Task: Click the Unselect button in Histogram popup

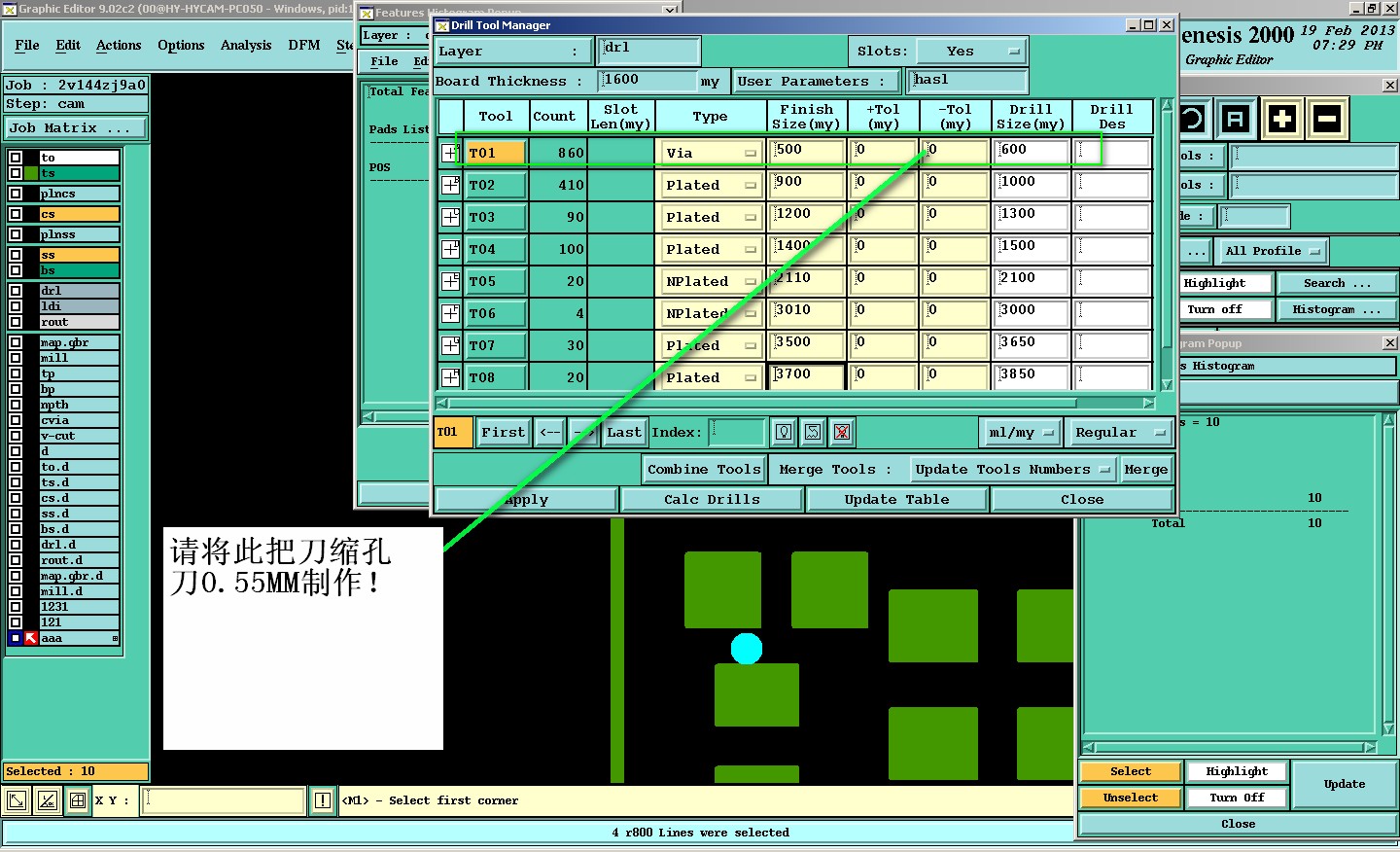Action: (1131, 798)
